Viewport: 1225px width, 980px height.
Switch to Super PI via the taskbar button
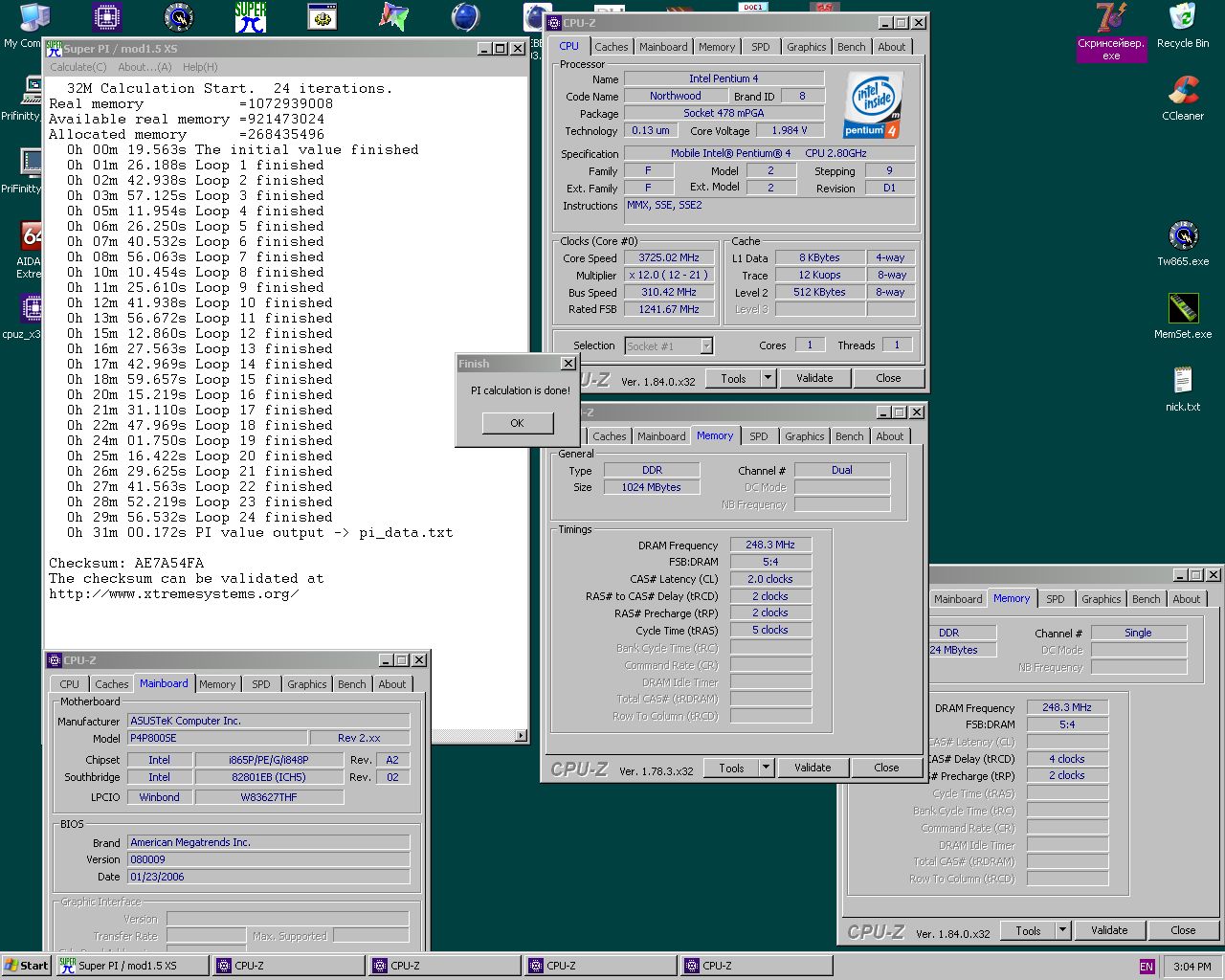[x=131, y=966]
